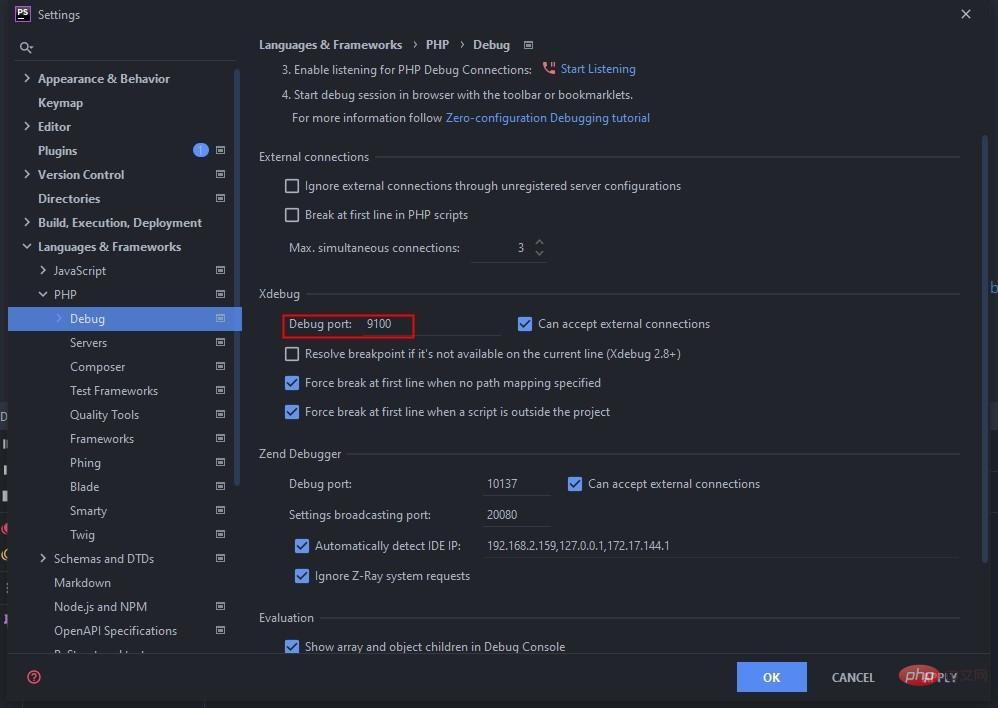The width and height of the screenshot is (998, 708).
Task: Toggle Automatically detect IDE IP checkbox
Action: pyautogui.click(x=302, y=546)
